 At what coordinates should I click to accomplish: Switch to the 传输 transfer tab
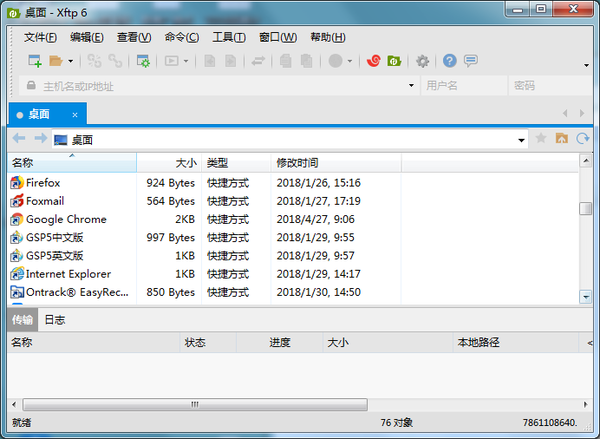pyautogui.click(x=22, y=320)
